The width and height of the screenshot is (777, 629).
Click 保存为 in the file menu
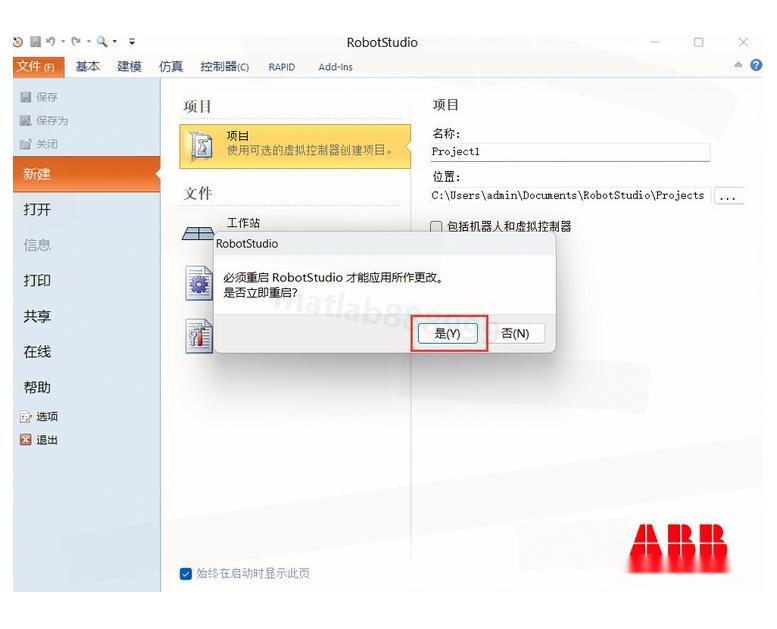click(x=44, y=120)
